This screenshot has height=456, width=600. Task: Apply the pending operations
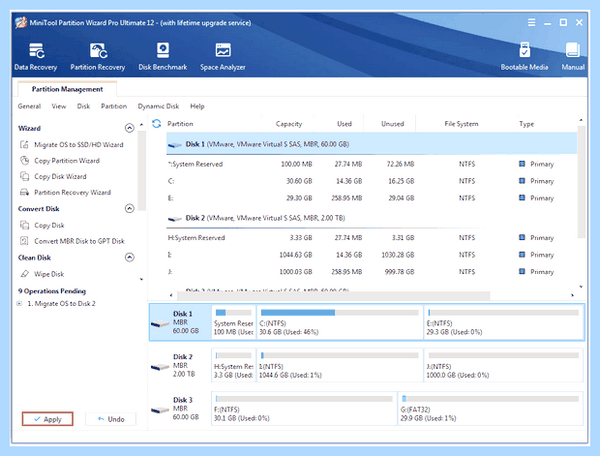[x=47, y=419]
